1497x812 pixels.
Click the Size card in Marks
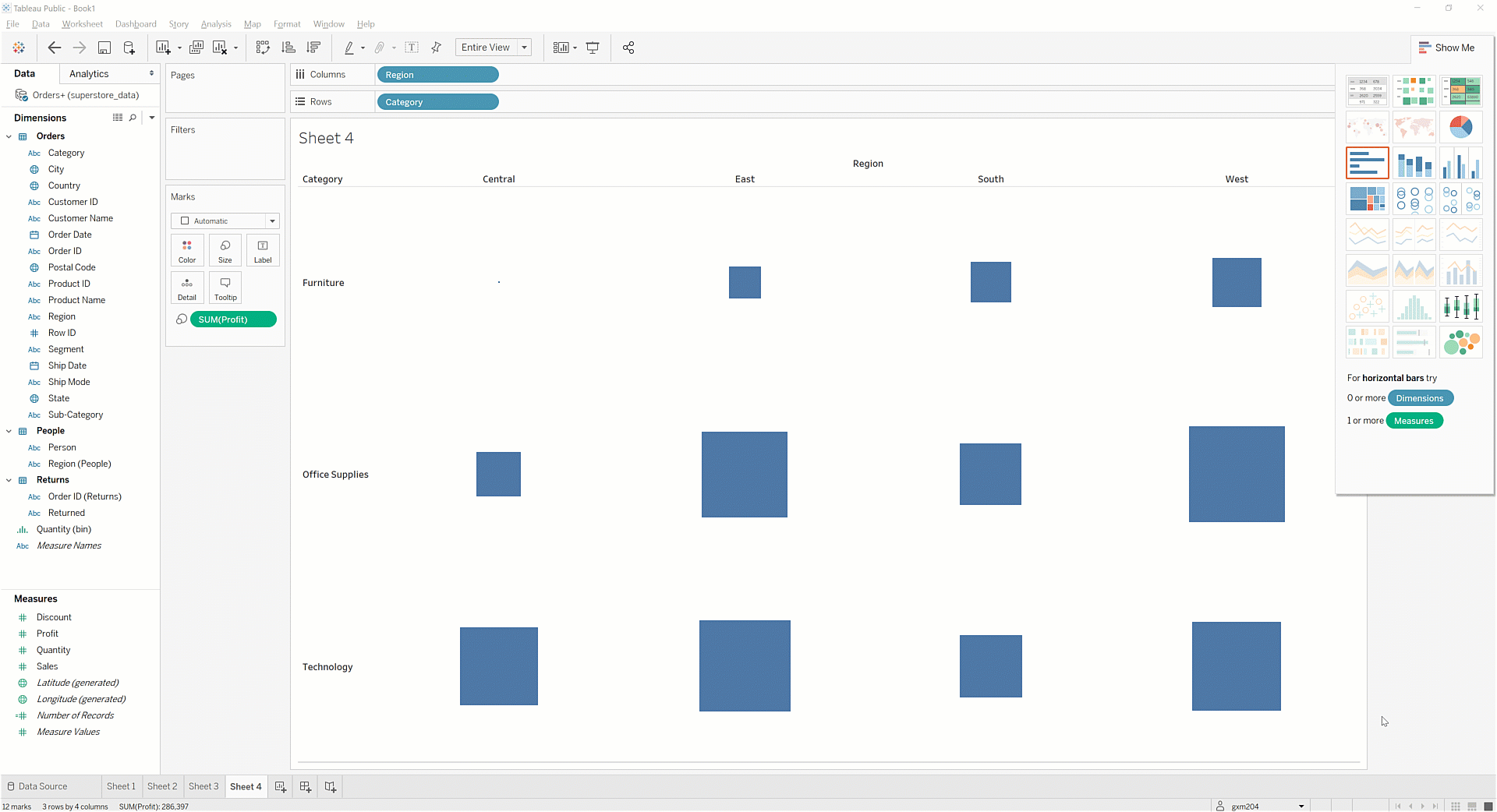225,251
